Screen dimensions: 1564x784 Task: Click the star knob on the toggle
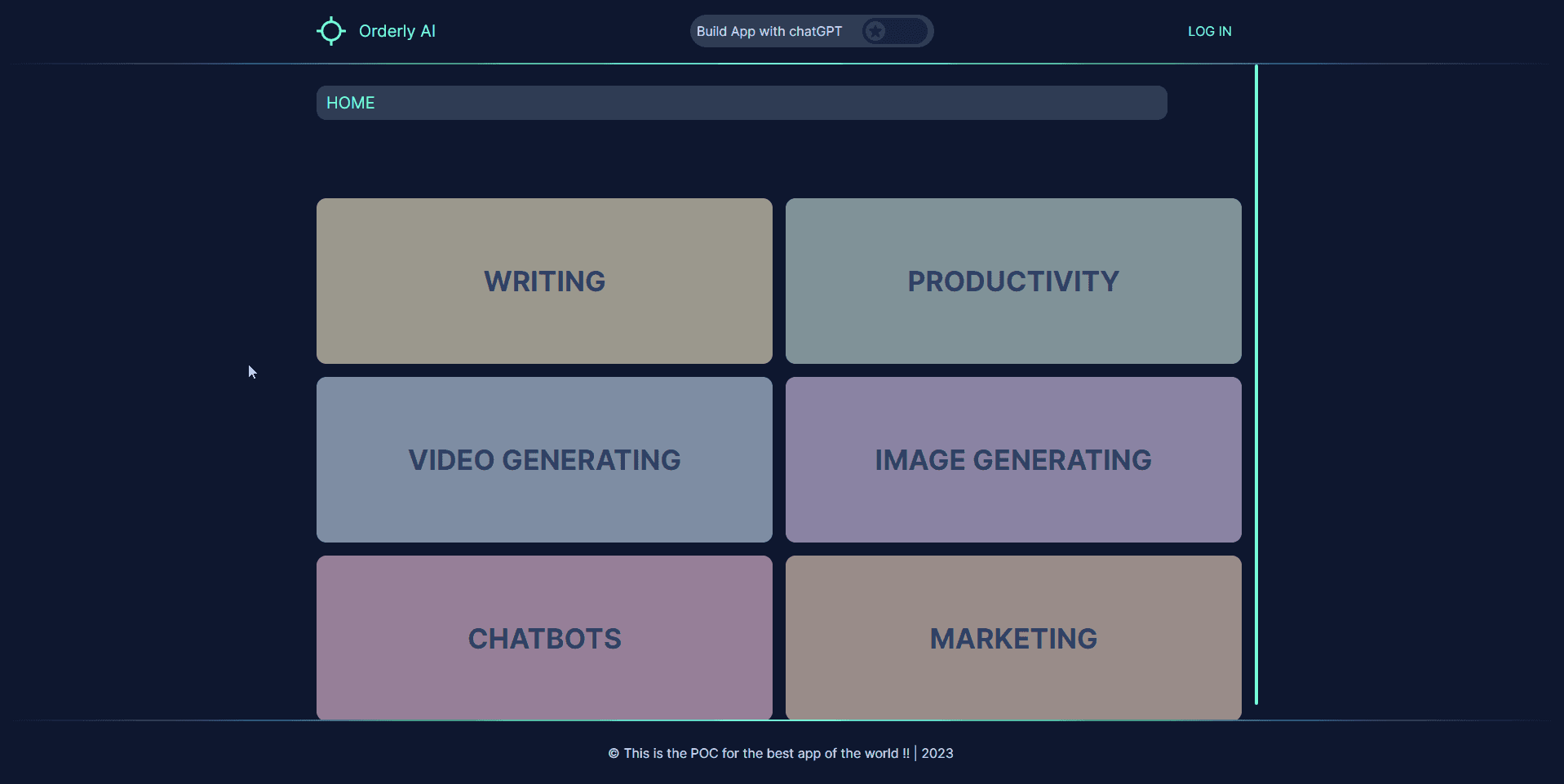(875, 31)
